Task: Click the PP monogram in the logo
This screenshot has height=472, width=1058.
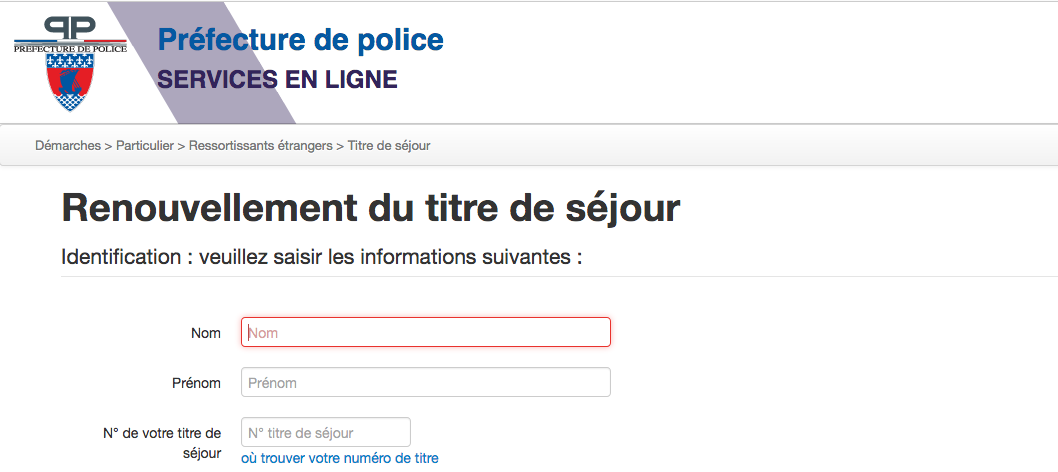Action: point(70,29)
